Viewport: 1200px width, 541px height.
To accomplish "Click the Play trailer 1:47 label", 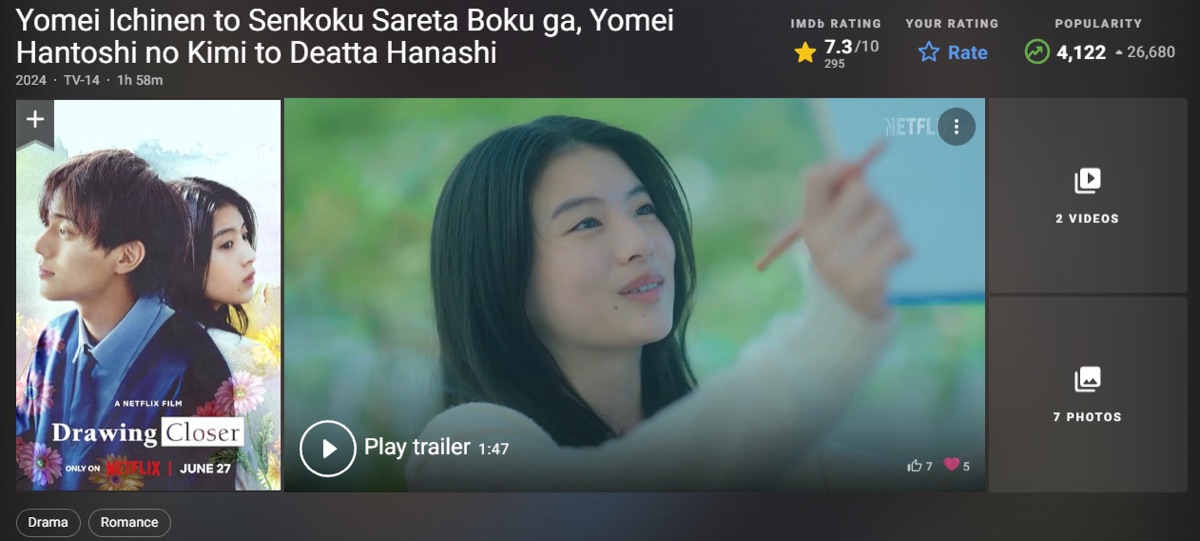I will click(x=436, y=447).
